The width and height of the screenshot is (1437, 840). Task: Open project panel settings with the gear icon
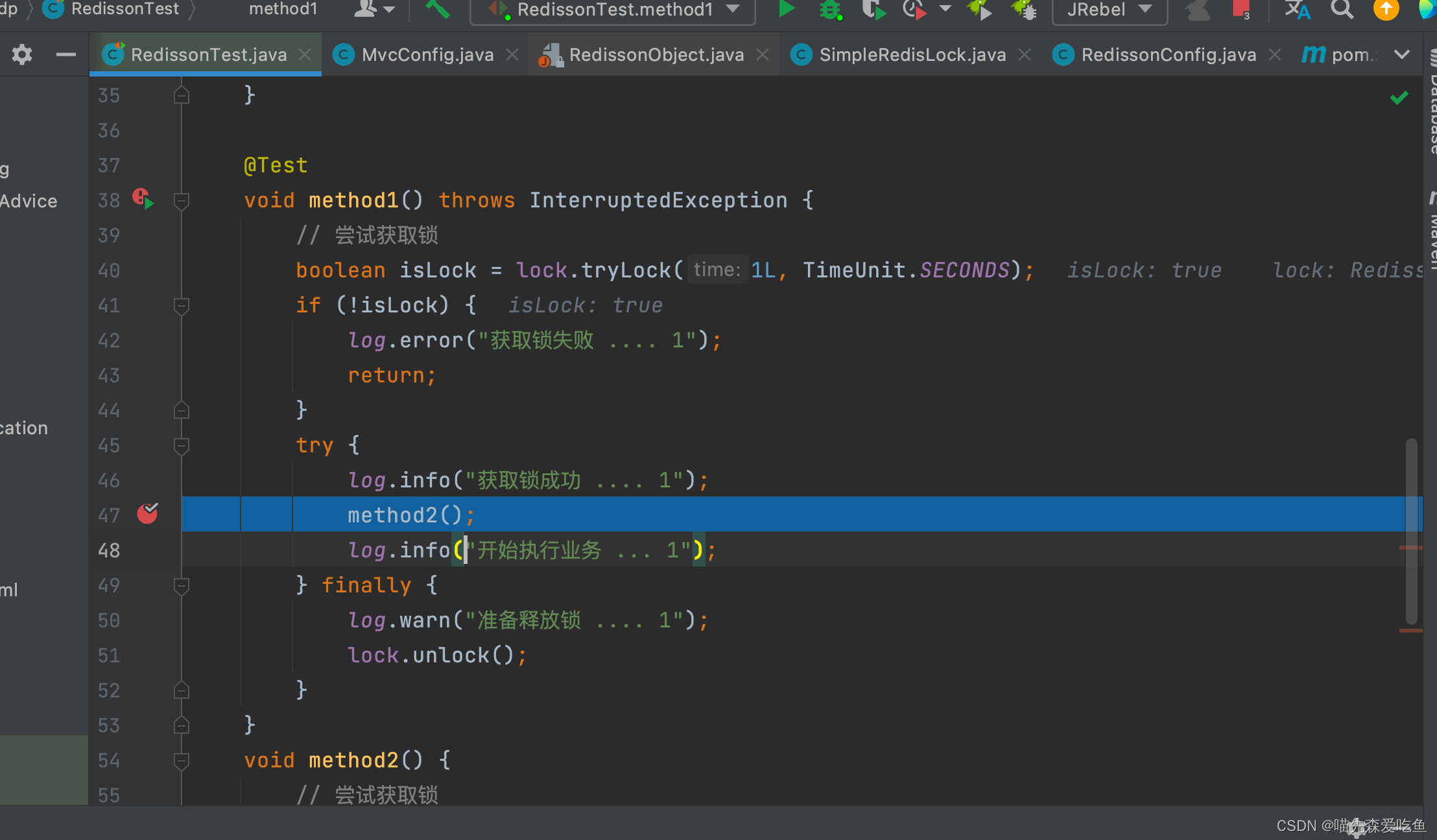pyautogui.click(x=22, y=54)
